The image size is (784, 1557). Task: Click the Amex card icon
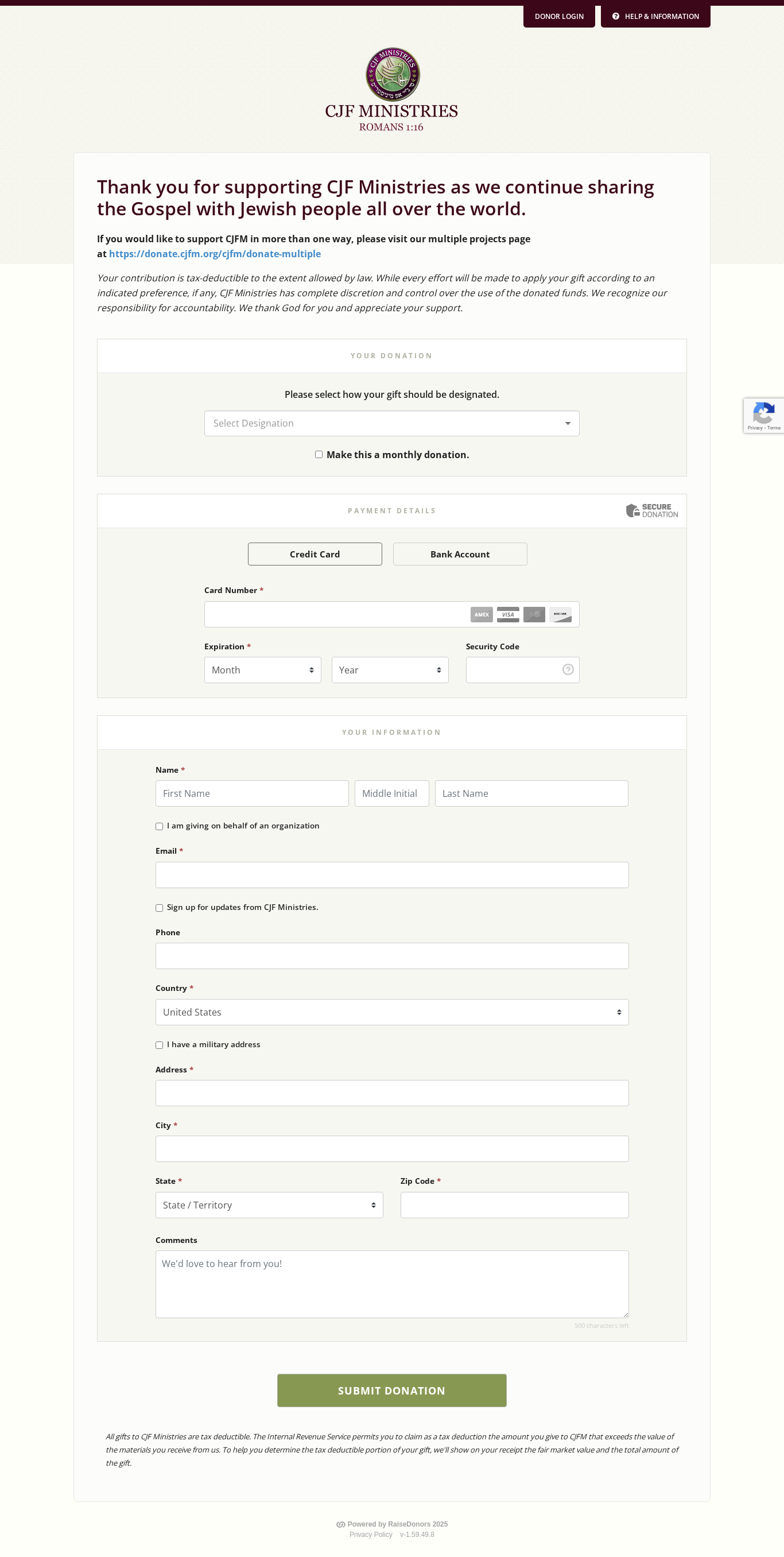click(481, 614)
